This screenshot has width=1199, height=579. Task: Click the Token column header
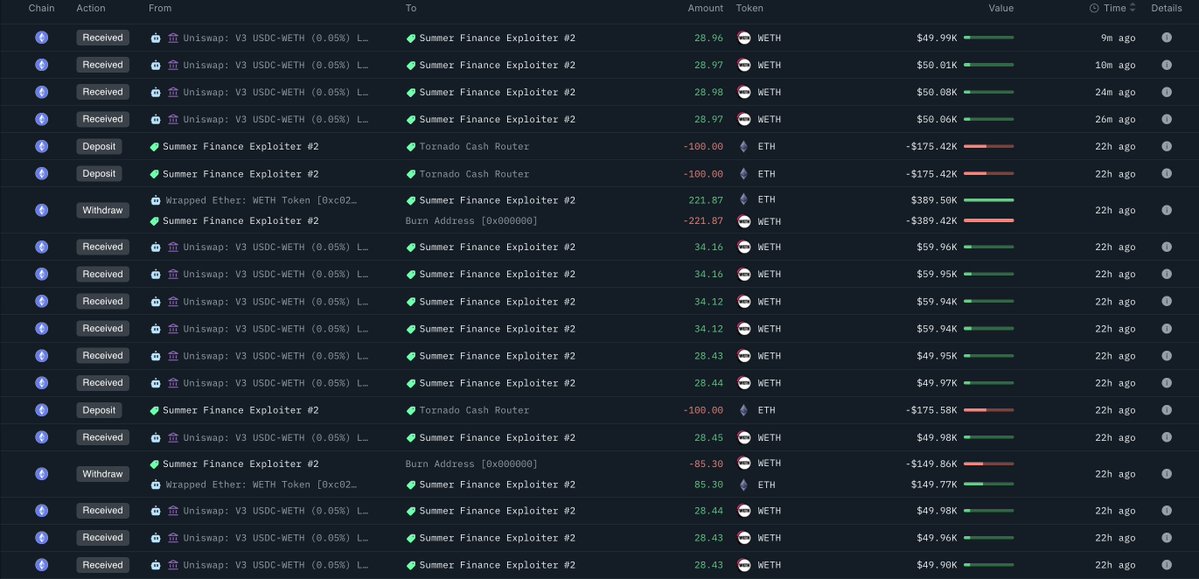pos(749,8)
